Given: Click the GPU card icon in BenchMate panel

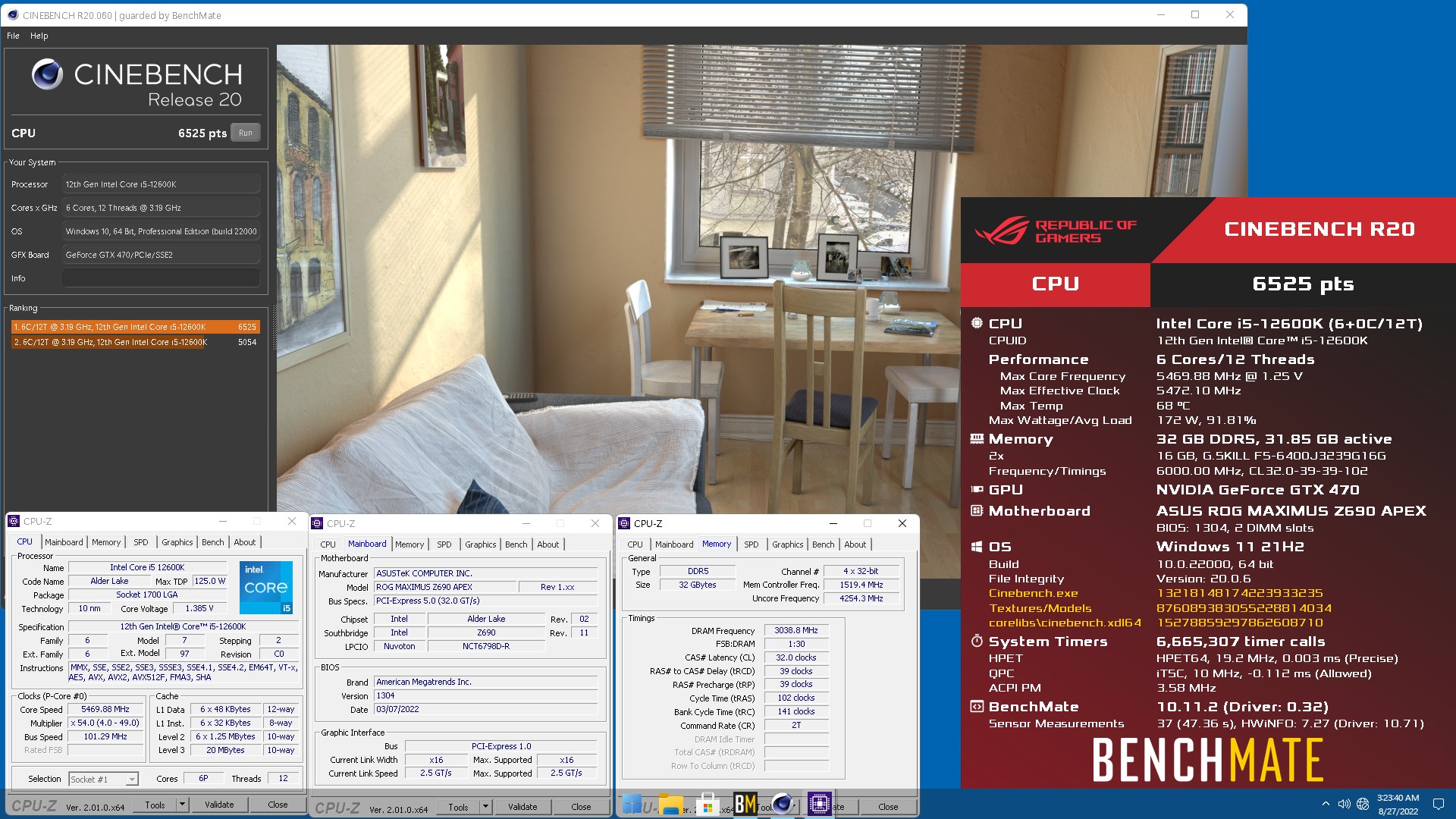Looking at the screenshot, I should click(x=977, y=489).
